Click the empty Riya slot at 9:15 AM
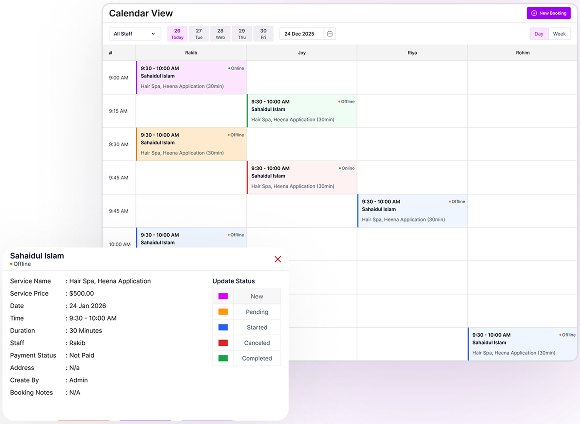Viewport: 580px width, 424px height. pyautogui.click(x=412, y=111)
